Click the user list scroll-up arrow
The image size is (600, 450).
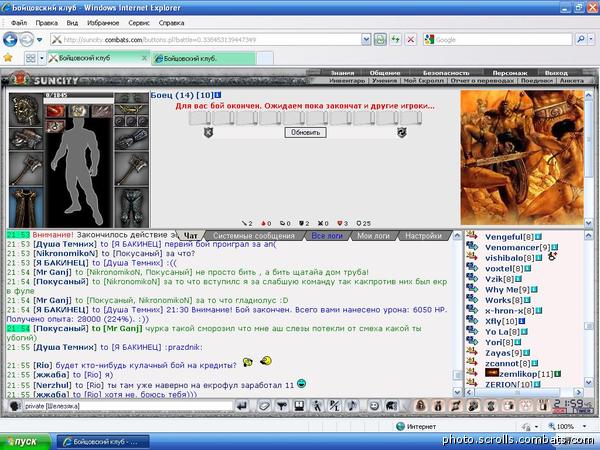pyautogui.click(x=589, y=236)
